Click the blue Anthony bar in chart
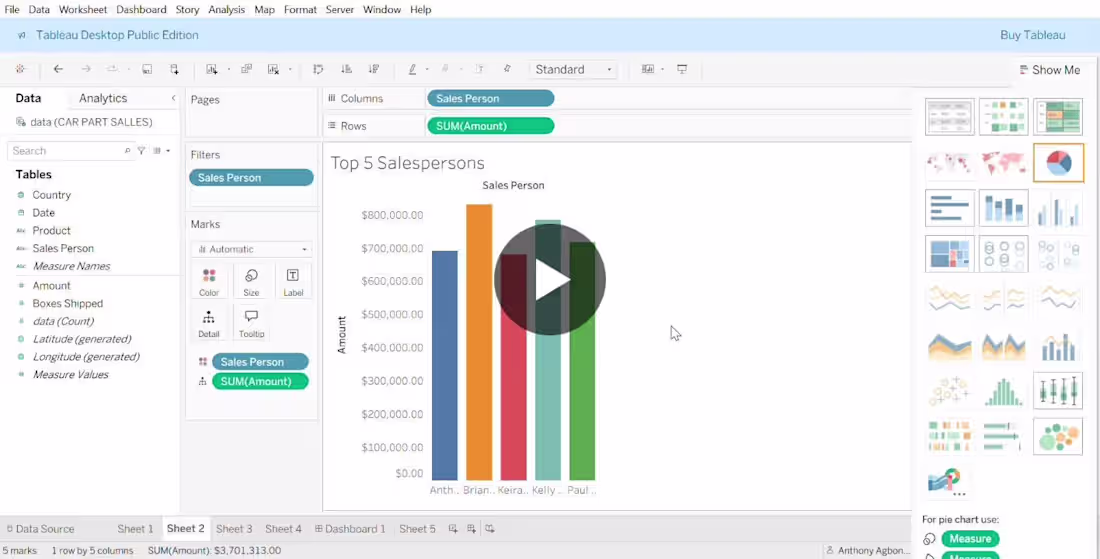The width and height of the screenshot is (1100, 559). point(445,365)
